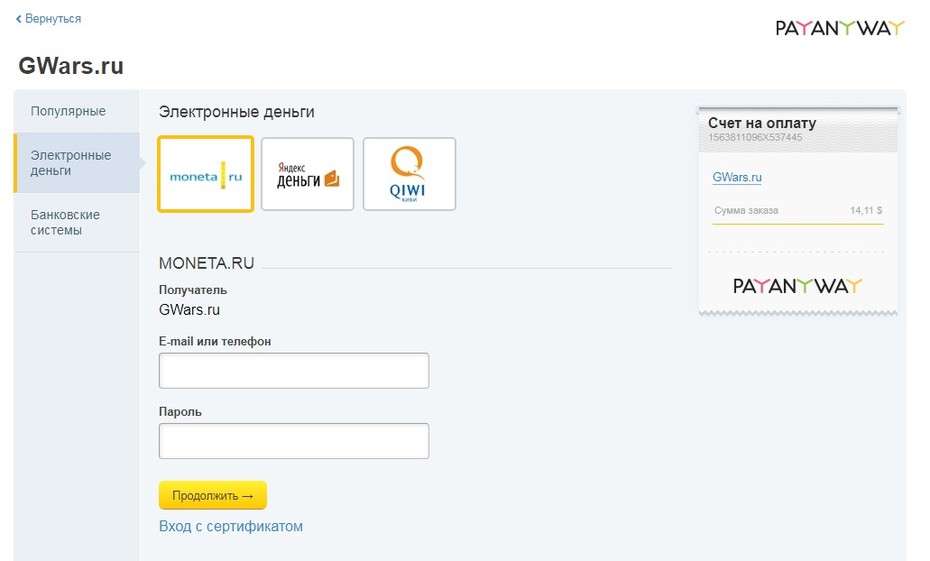Viewport: 930px width, 561px height.
Task: Click the Продолжить button
Action: coord(212,495)
